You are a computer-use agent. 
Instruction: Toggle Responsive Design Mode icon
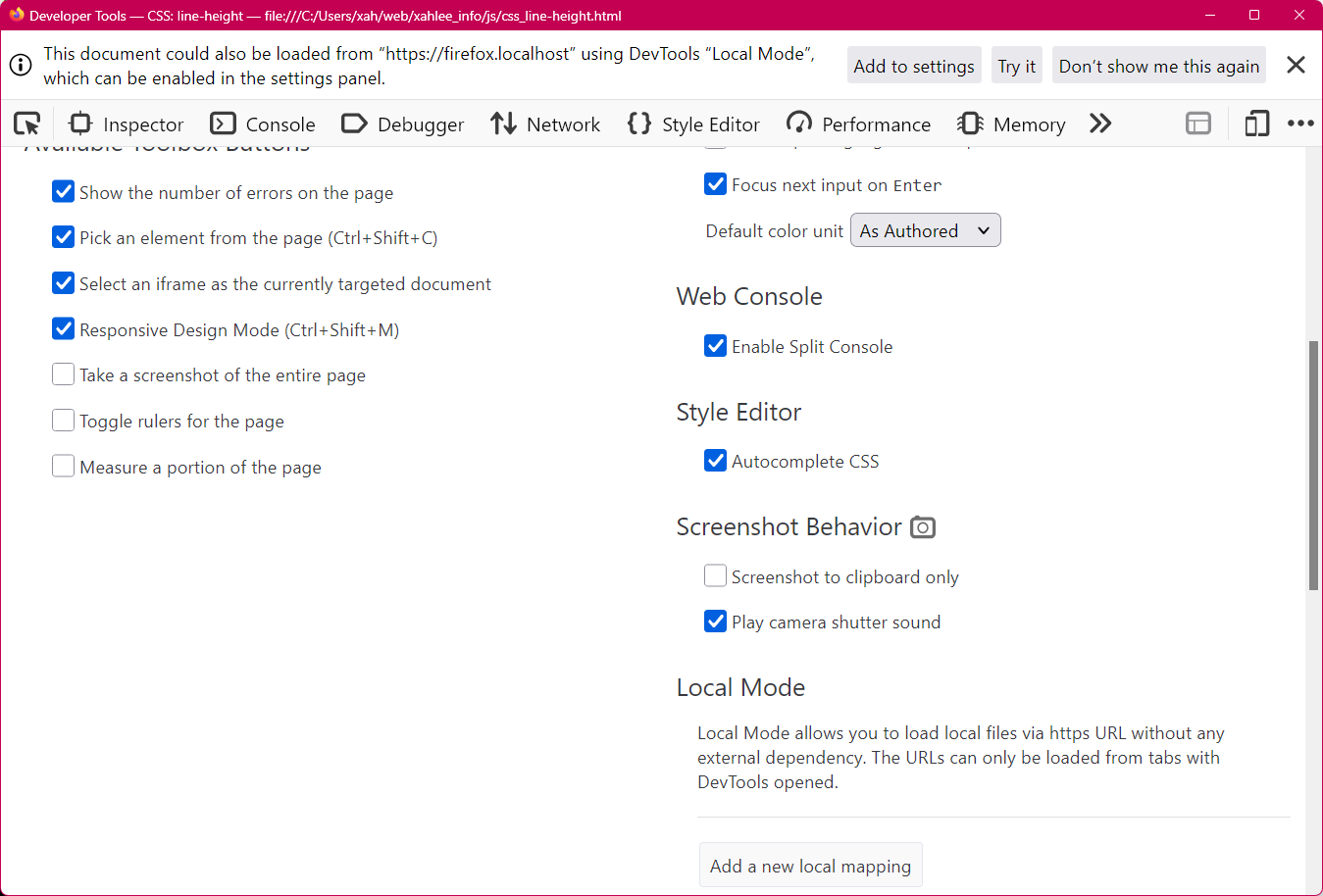click(x=1256, y=124)
